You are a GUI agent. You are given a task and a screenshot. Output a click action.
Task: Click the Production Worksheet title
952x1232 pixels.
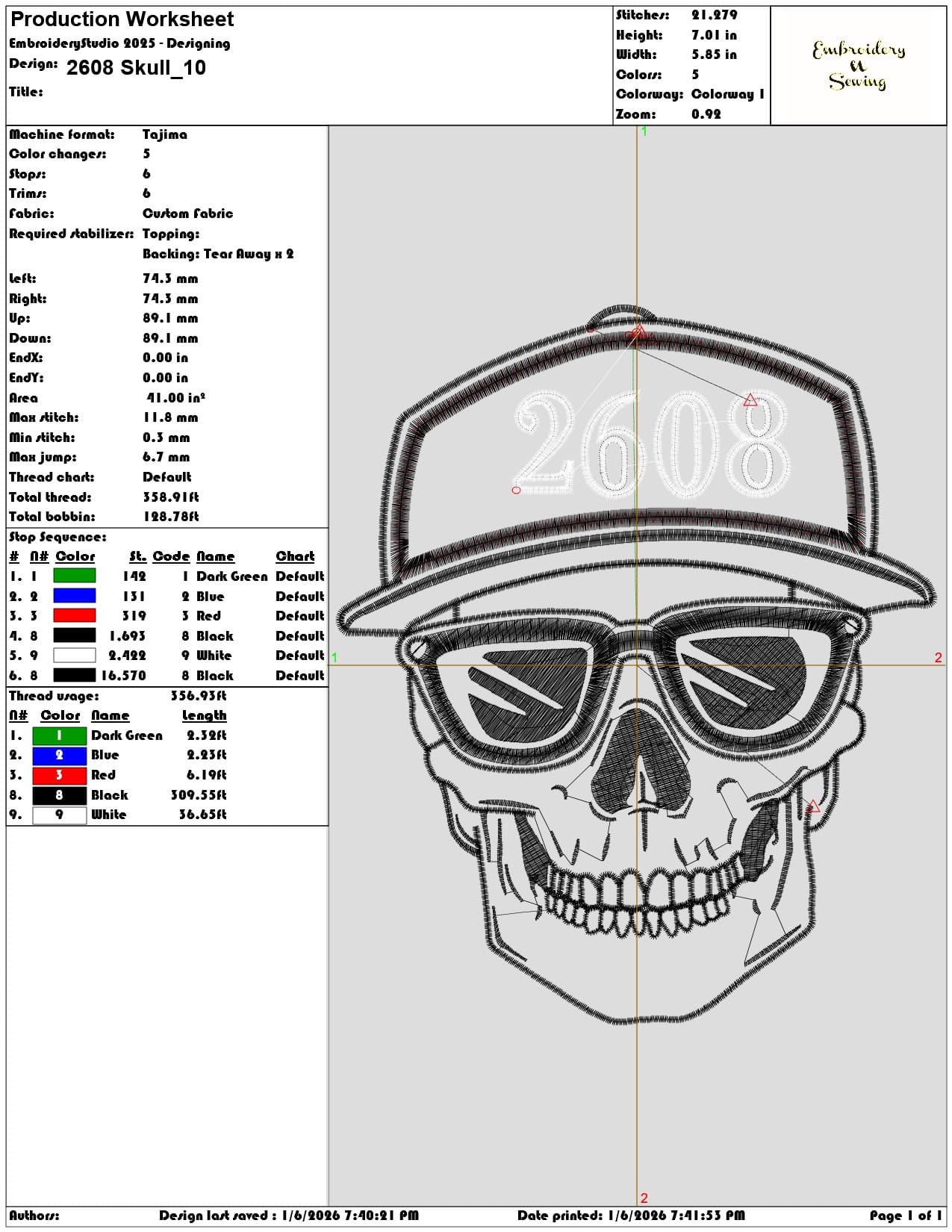[x=122, y=19]
